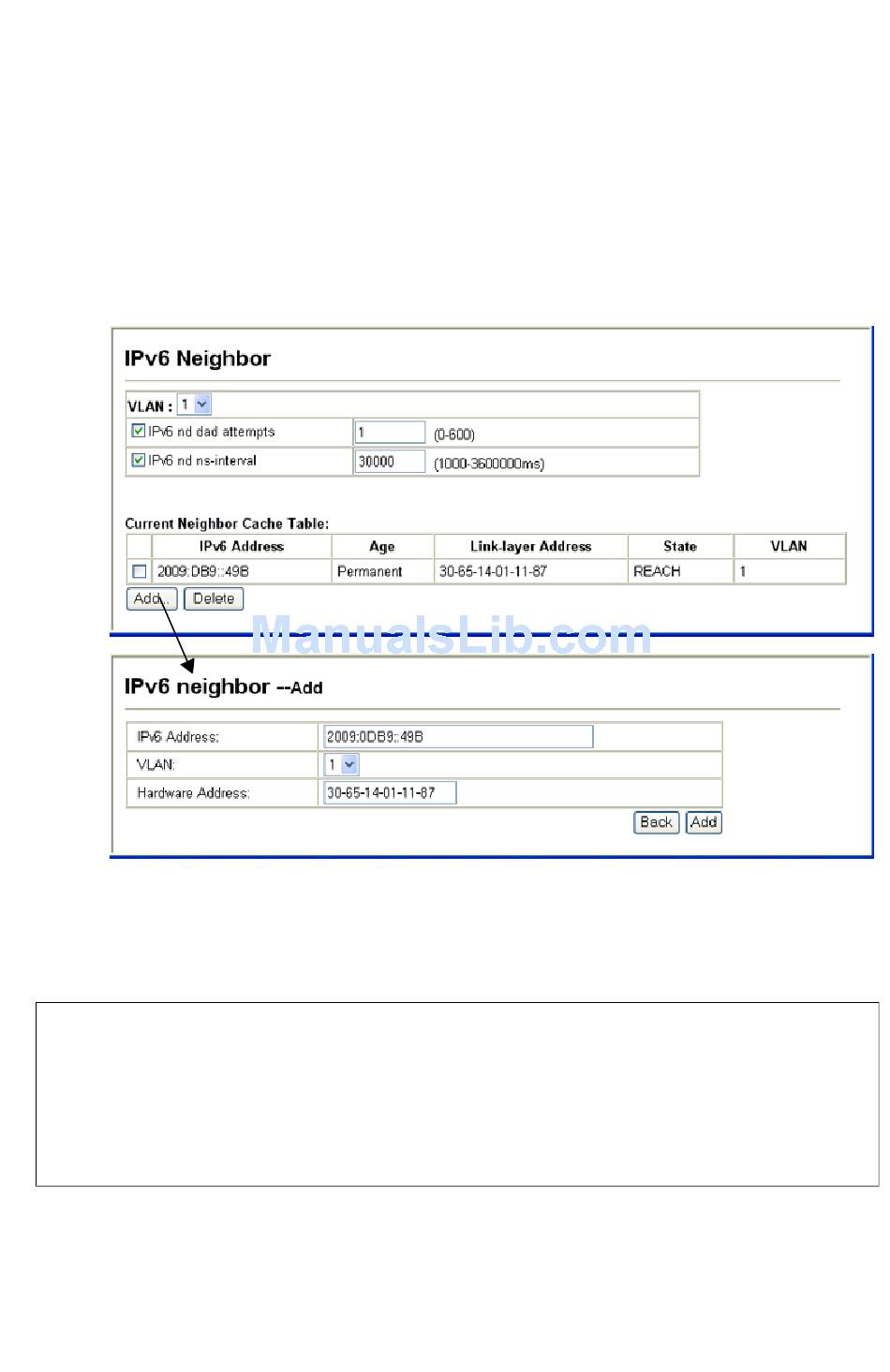
Task: Click the IPv6 Neighbor heading
Action: (x=198, y=359)
